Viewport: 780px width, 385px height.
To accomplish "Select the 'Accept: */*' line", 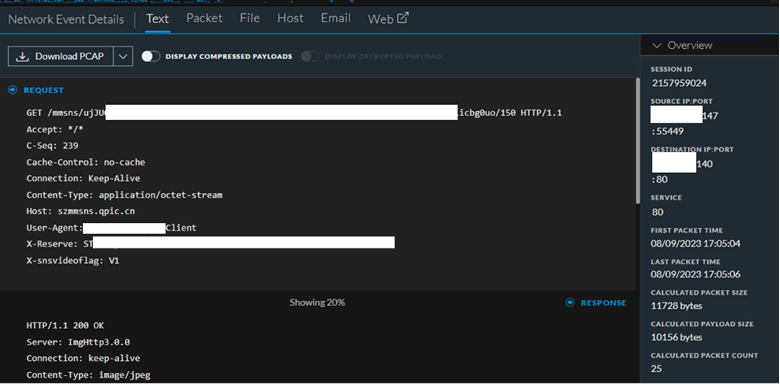I will point(55,129).
